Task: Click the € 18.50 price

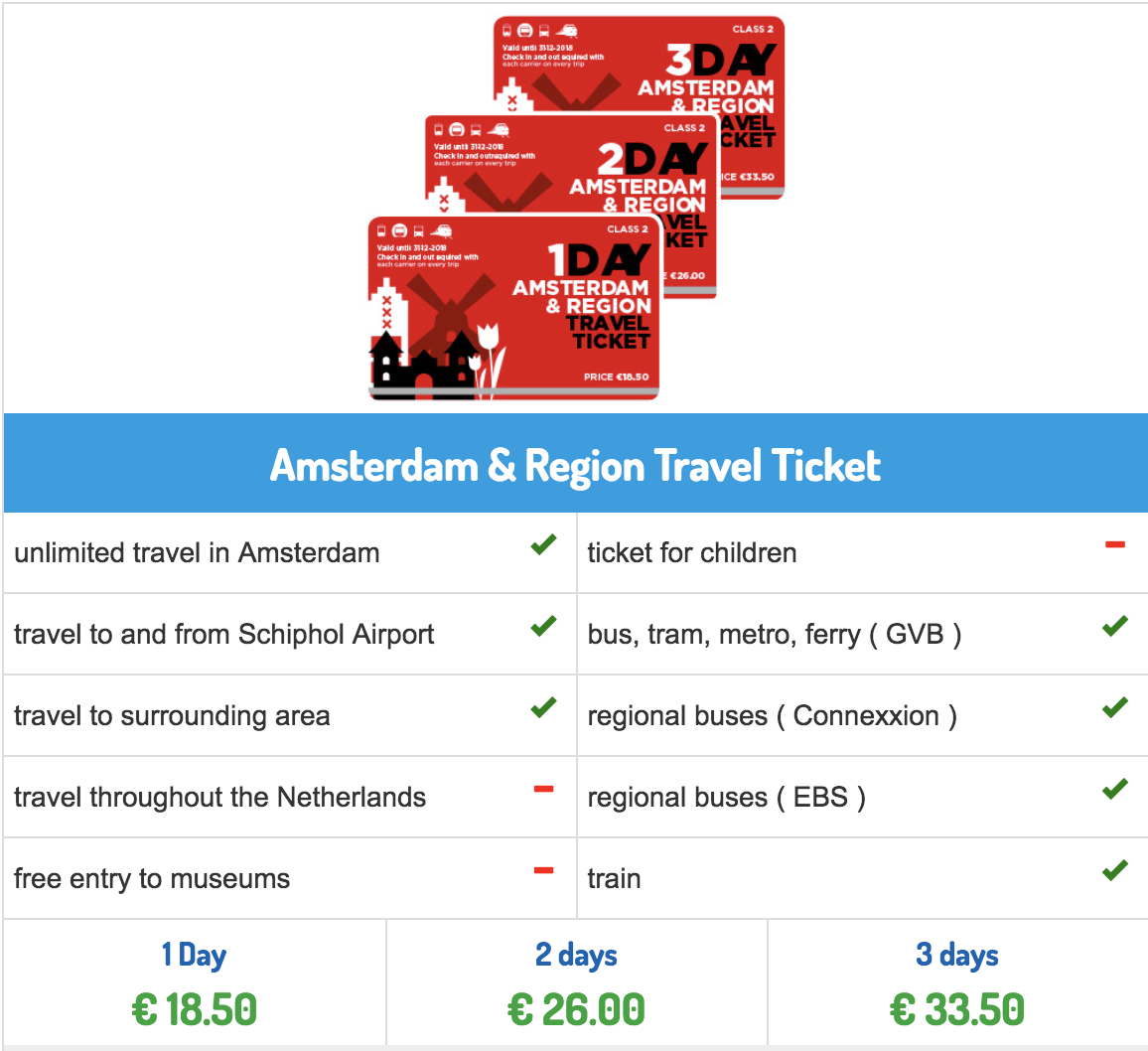Action: [x=194, y=1009]
